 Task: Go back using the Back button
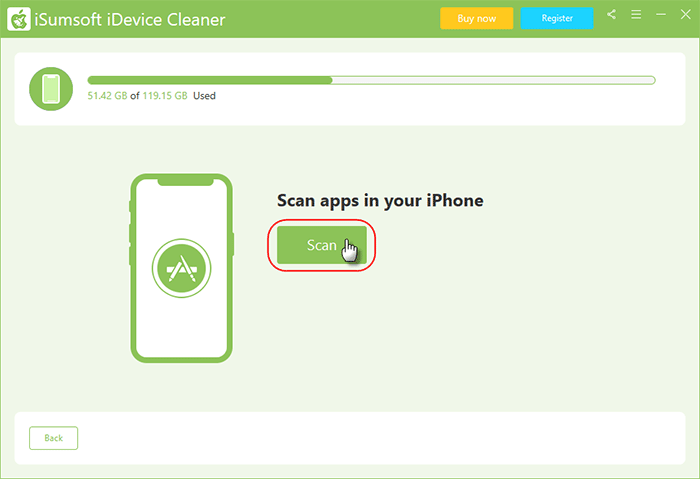[x=54, y=438]
